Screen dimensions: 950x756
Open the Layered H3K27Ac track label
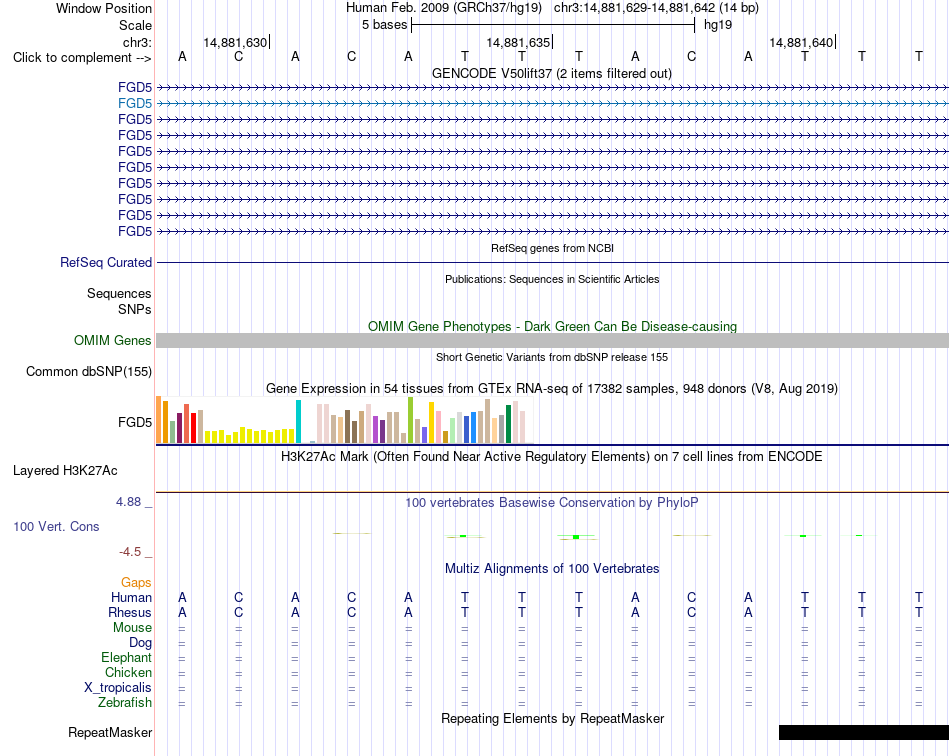65,471
